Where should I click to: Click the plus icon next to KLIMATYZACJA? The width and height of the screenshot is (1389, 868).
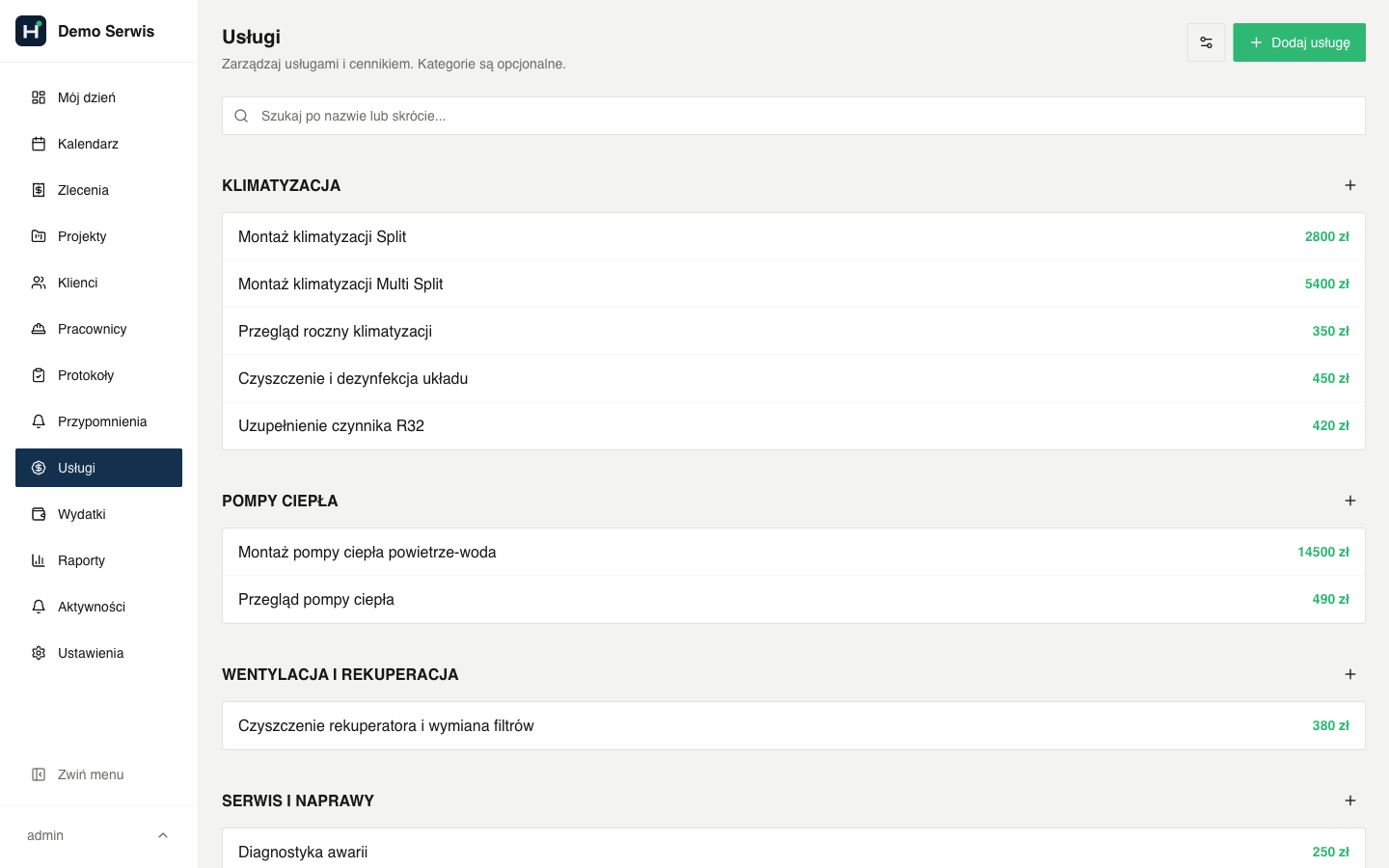(x=1350, y=185)
